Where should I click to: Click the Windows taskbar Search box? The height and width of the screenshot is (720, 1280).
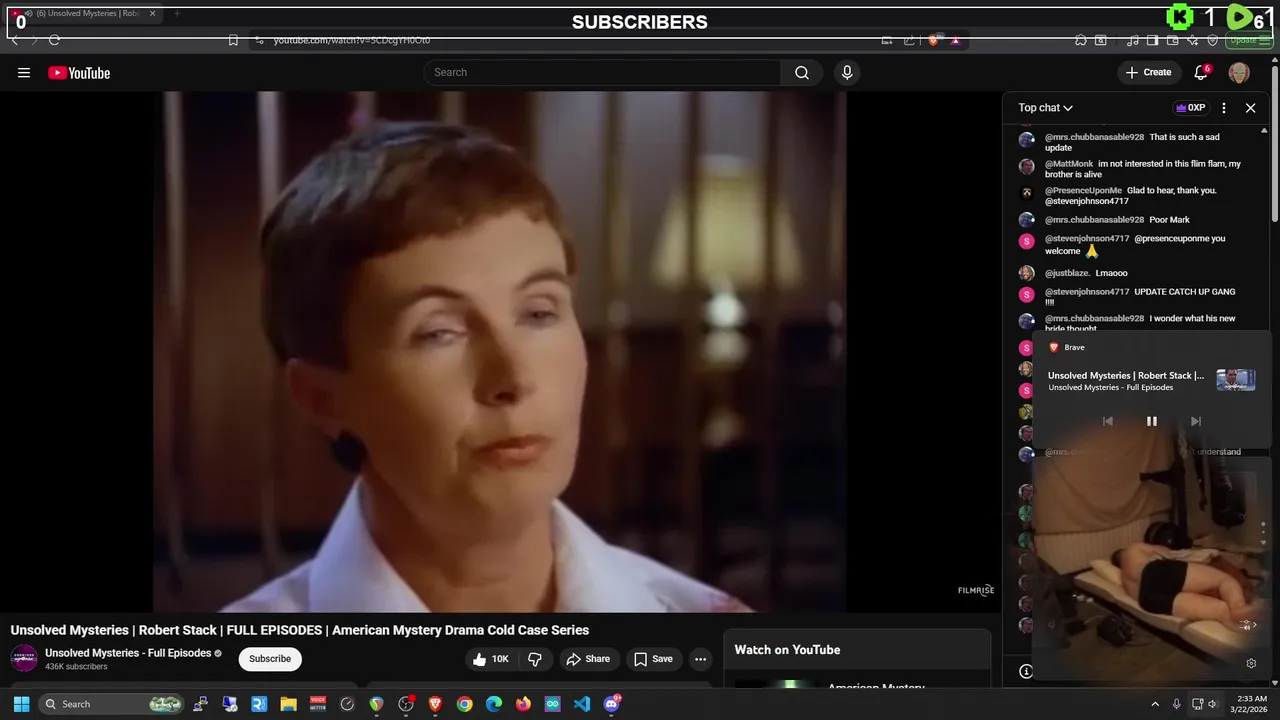(112, 704)
